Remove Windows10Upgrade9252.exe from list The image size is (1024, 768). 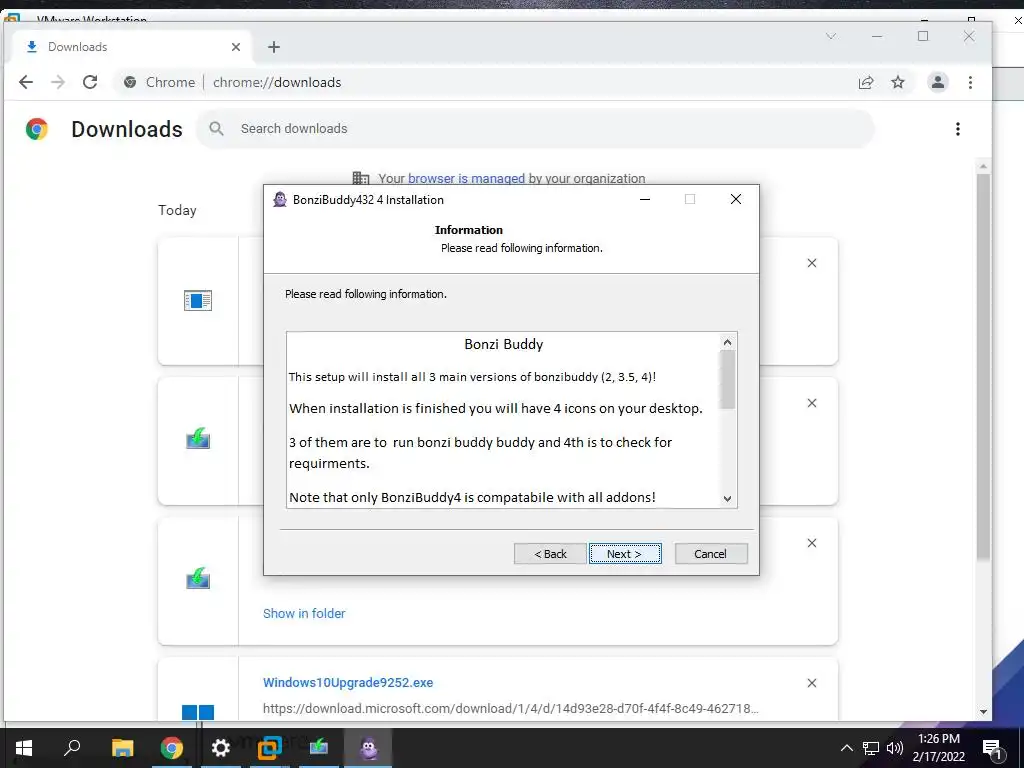pyautogui.click(x=812, y=683)
